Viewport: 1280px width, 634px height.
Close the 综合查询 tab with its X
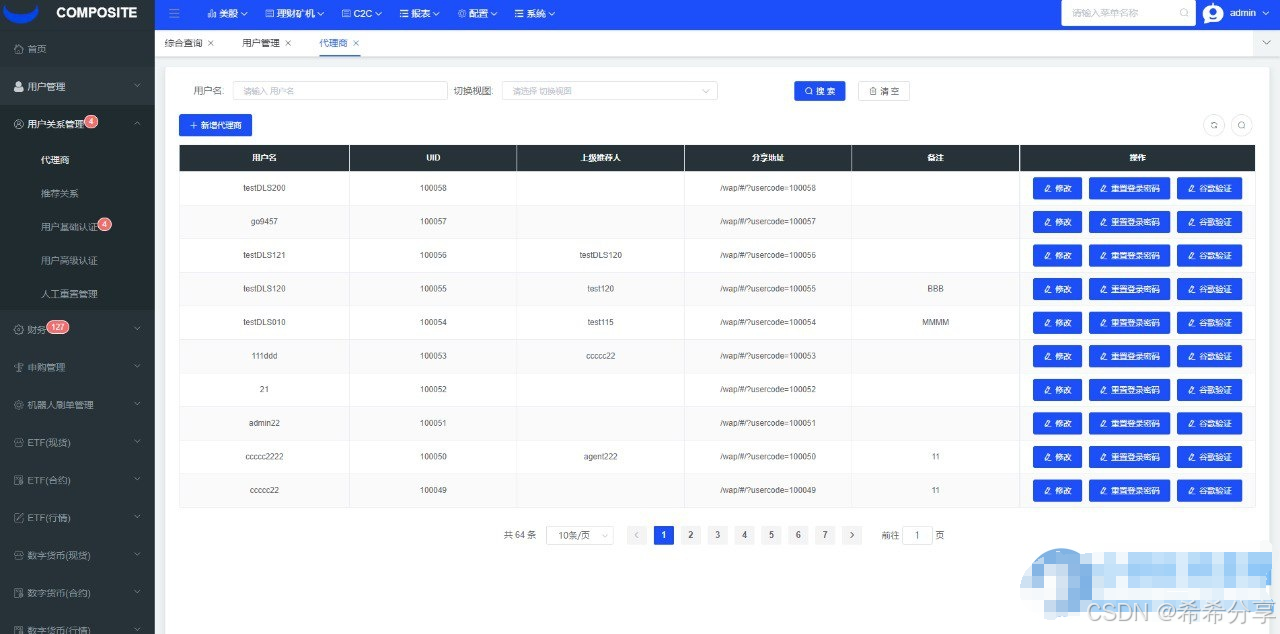(x=211, y=43)
